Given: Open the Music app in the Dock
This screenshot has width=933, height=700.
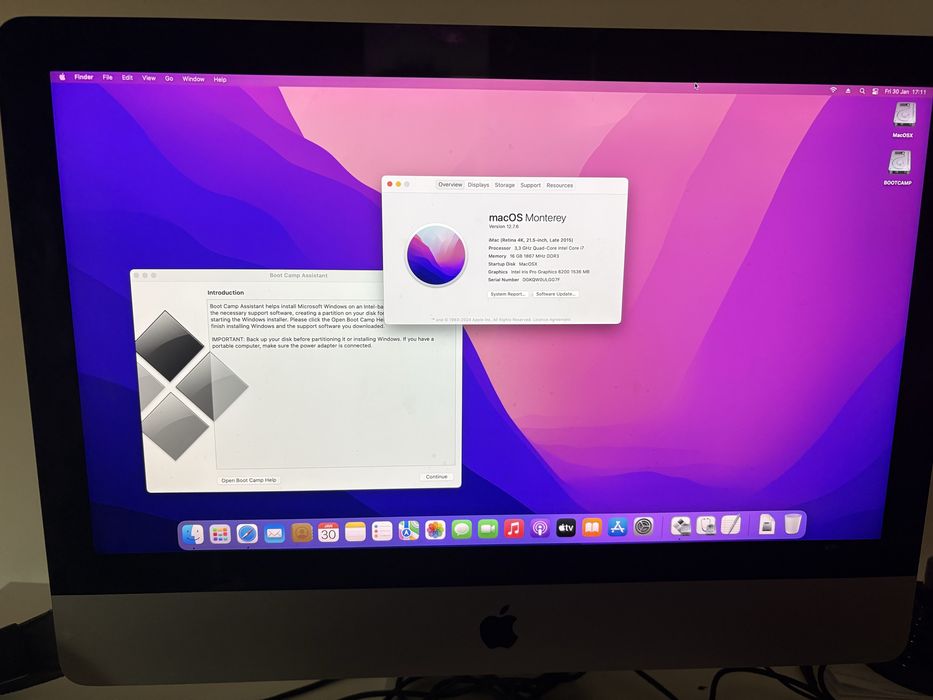Looking at the screenshot, I should [x=514, y=528].
